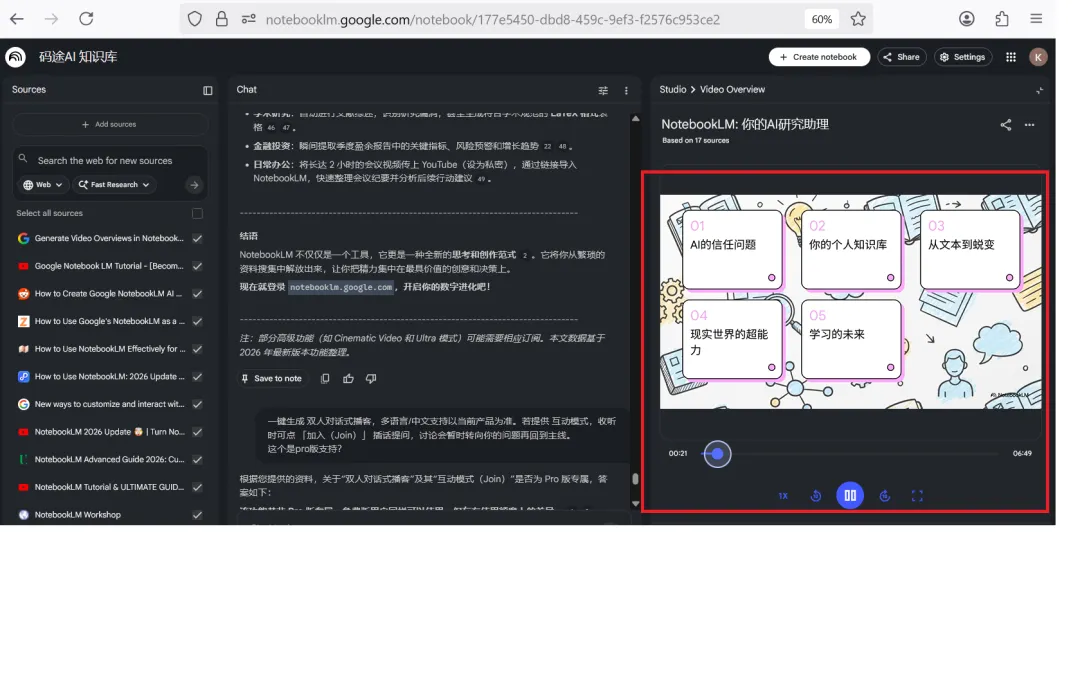This screenshot has width=1080, height=675.
Task: Rewind the video ten seconds
Action: (x=816, y=495)
